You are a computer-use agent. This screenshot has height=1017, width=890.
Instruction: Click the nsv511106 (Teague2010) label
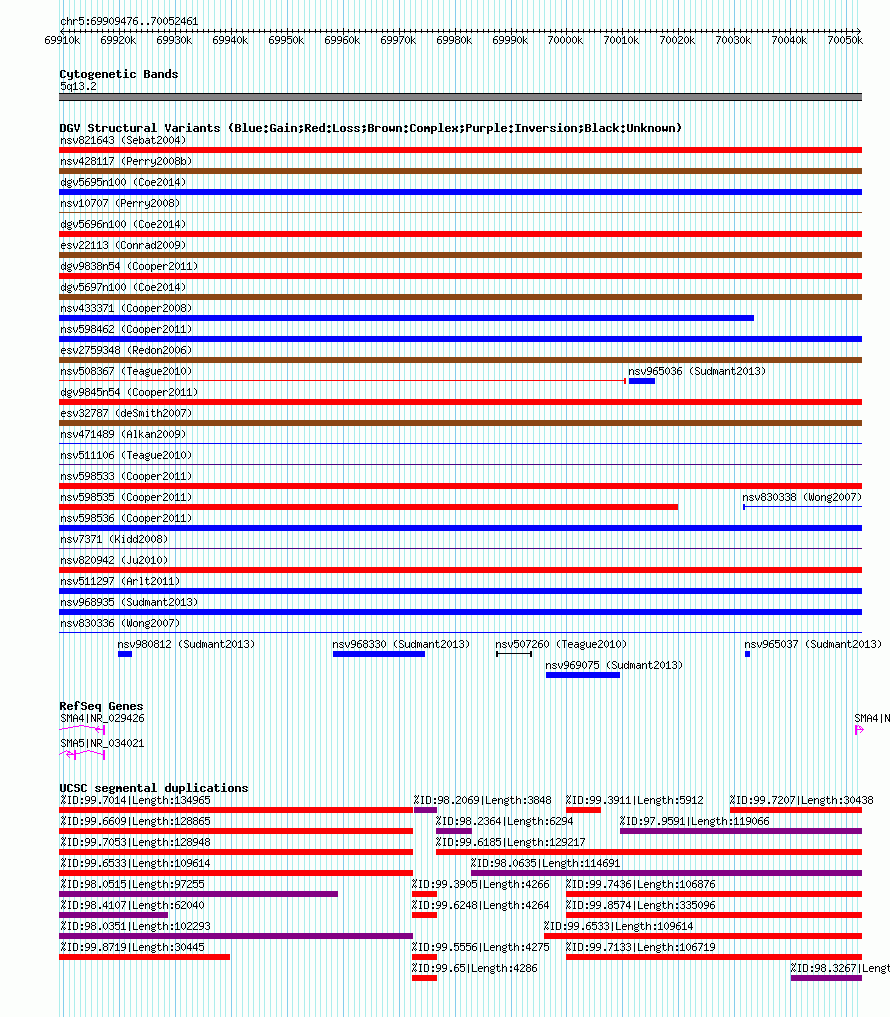(x=126, y=455)
